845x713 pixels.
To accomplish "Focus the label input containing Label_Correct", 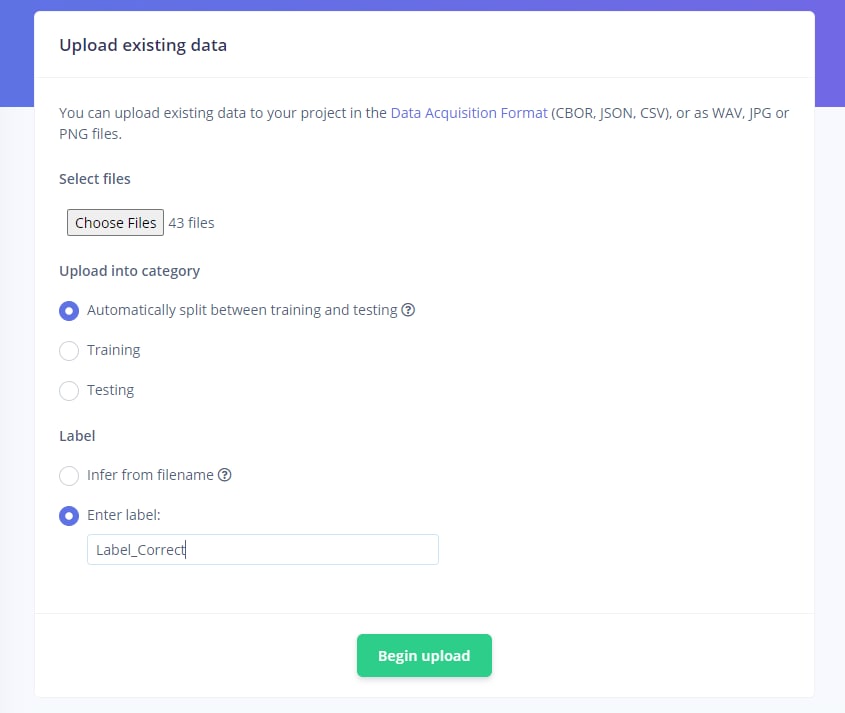I will click(262, 549).
